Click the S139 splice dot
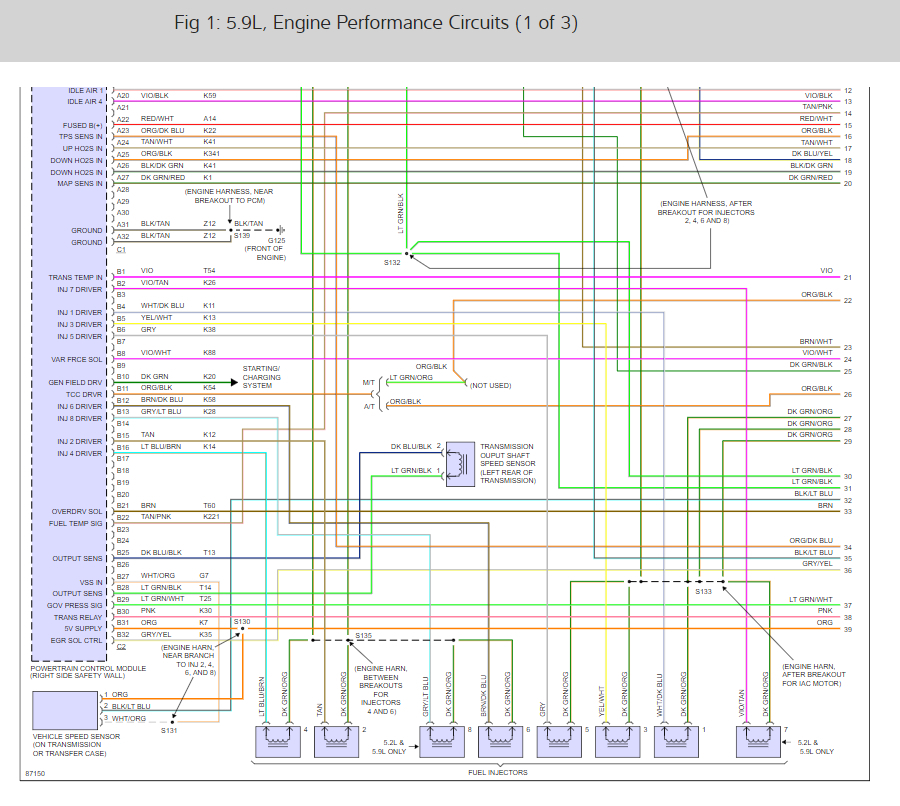The height and width of the screenshot is (806, 900). coord(231,230)
